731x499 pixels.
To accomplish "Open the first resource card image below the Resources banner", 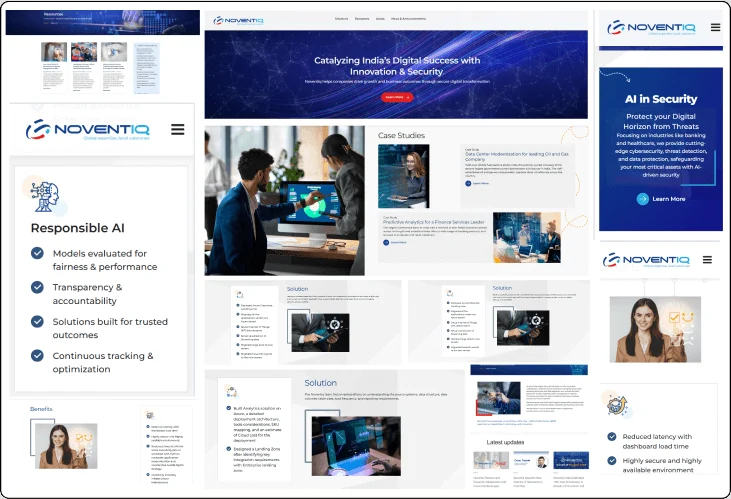I will tap(54, 52).
